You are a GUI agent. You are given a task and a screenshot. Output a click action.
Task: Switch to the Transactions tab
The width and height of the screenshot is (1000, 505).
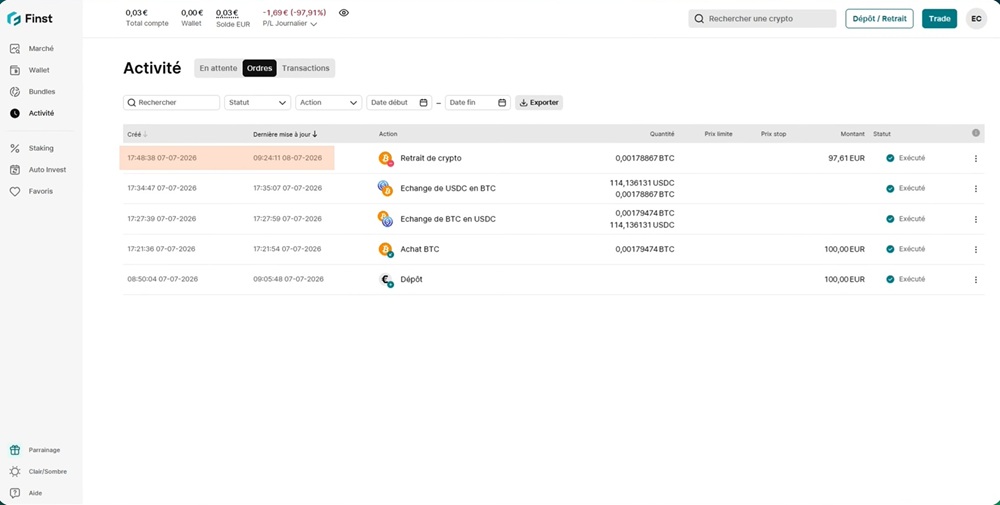coord(305,68)
